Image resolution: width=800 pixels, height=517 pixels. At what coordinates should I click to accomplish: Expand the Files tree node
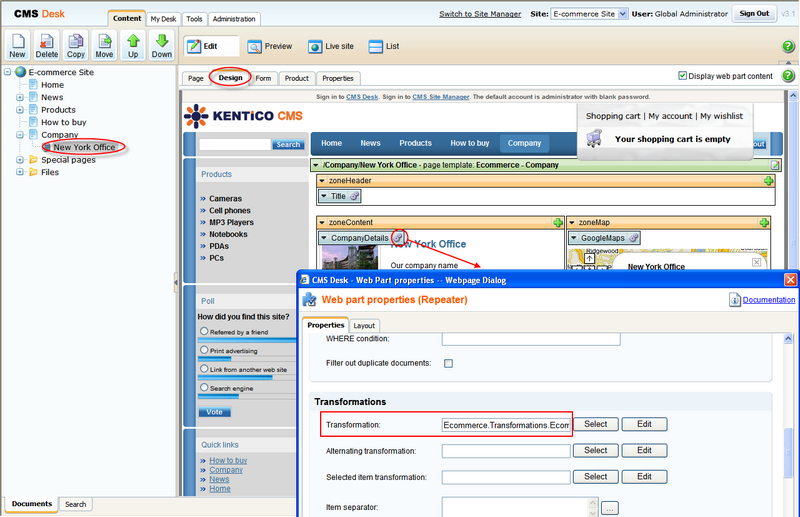tap(20, 172)
